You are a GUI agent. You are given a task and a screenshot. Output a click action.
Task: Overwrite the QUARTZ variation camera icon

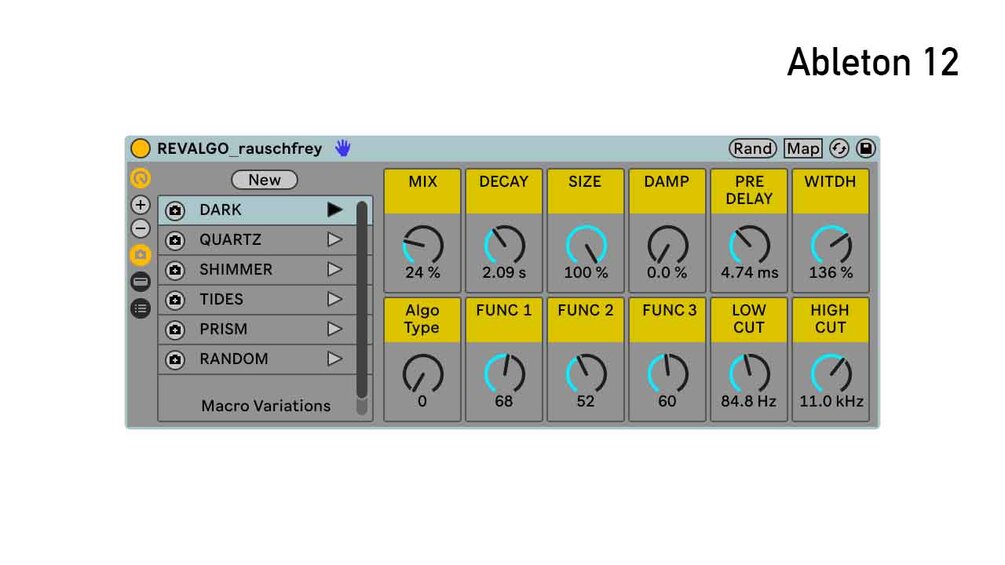coord(175,240)
